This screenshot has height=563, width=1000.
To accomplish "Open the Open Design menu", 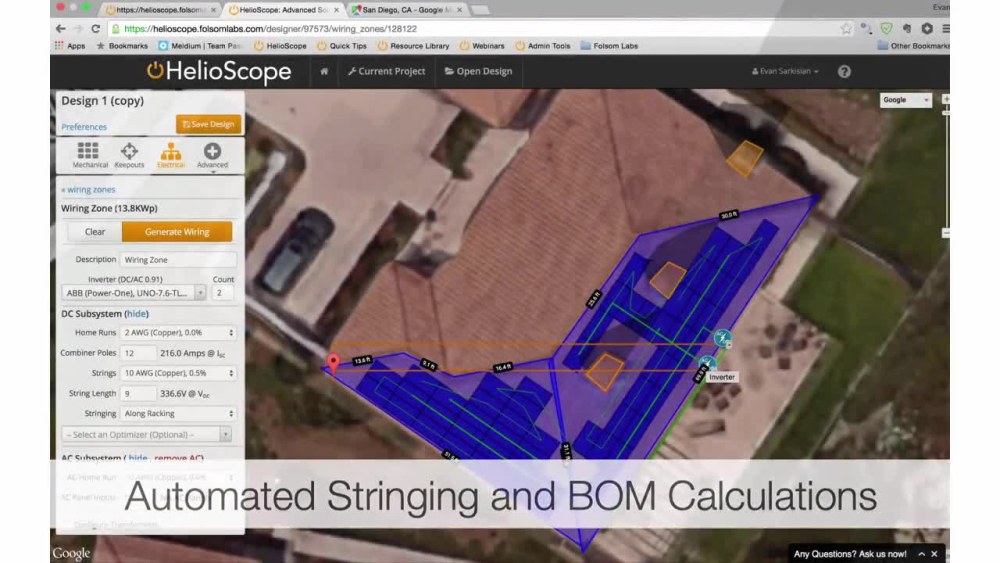I will (478, 71).
